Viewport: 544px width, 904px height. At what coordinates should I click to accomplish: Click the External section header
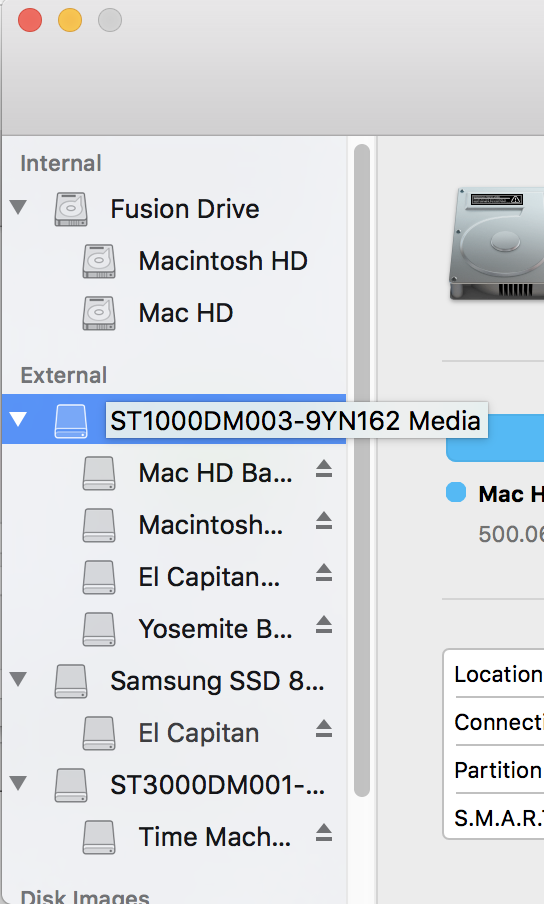tap(63, 375)
